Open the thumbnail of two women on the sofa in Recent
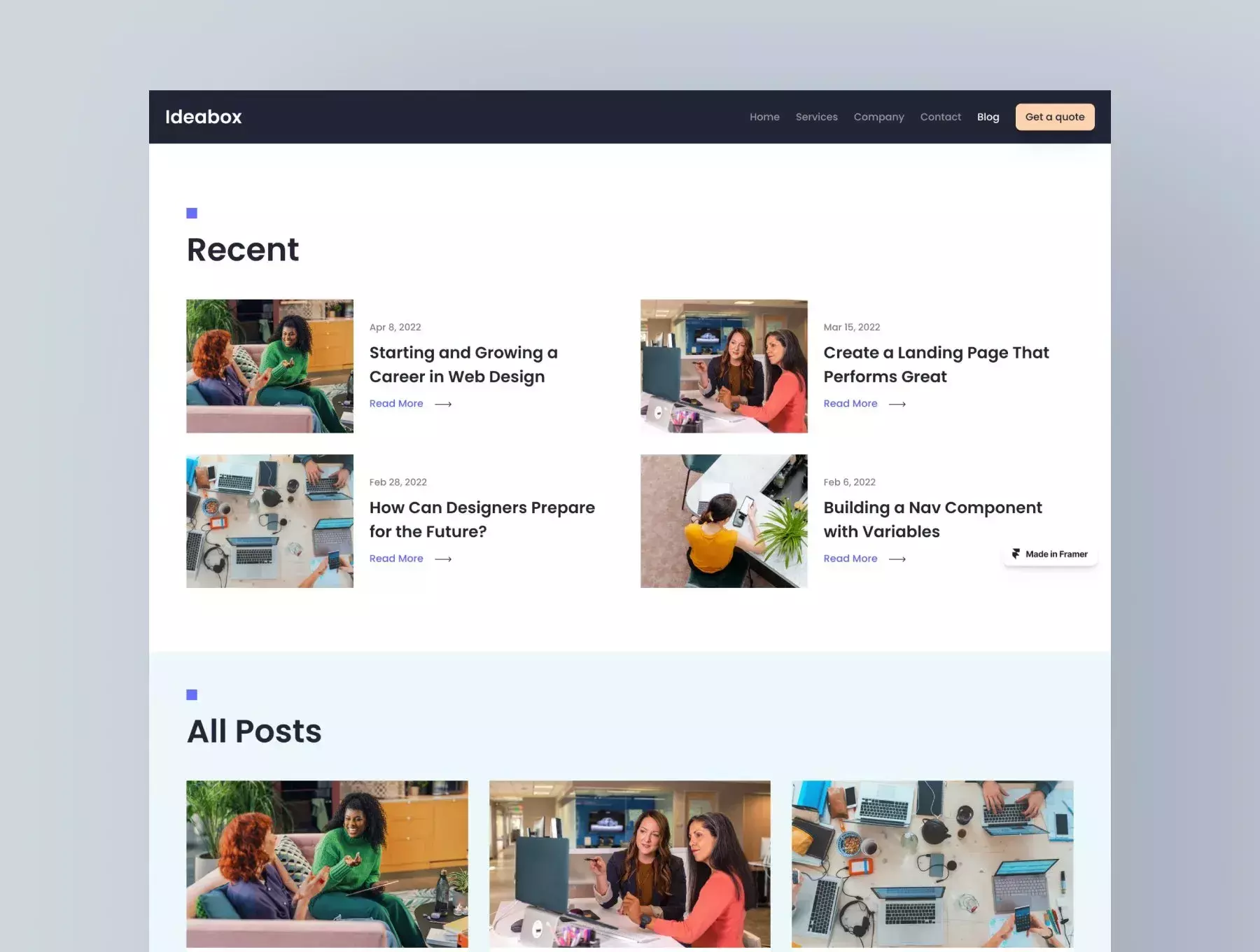The width and height of the screenshot is (1260, 952). tap(269, 366)
